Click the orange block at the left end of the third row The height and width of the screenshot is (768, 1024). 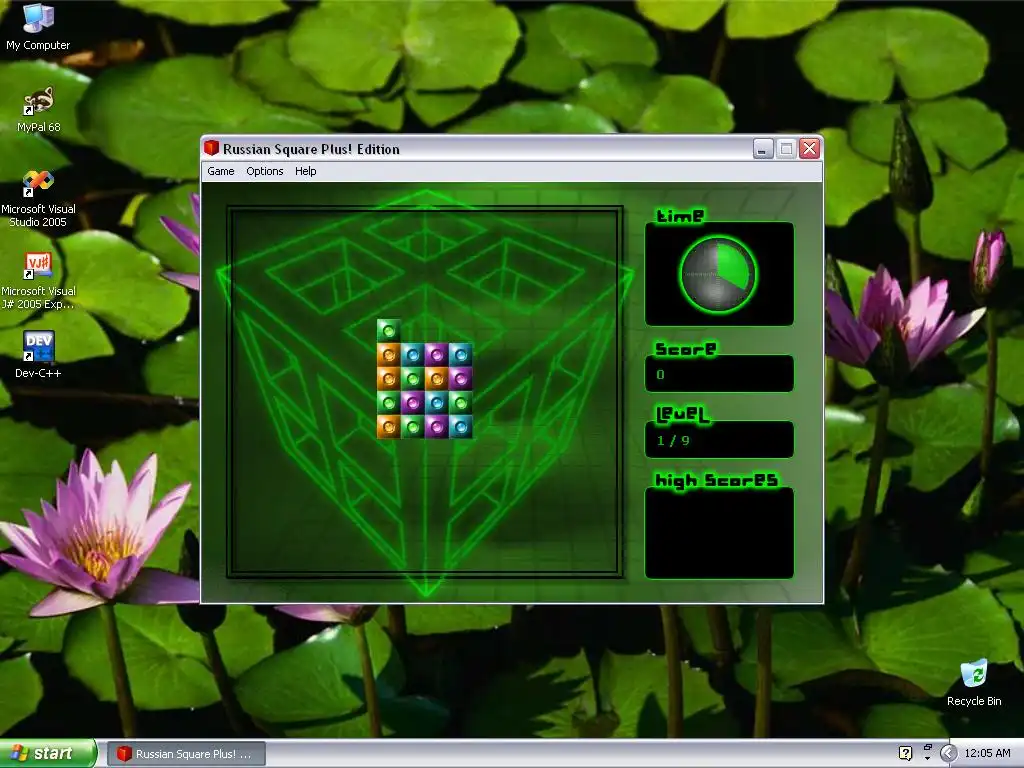pos(389,379)
